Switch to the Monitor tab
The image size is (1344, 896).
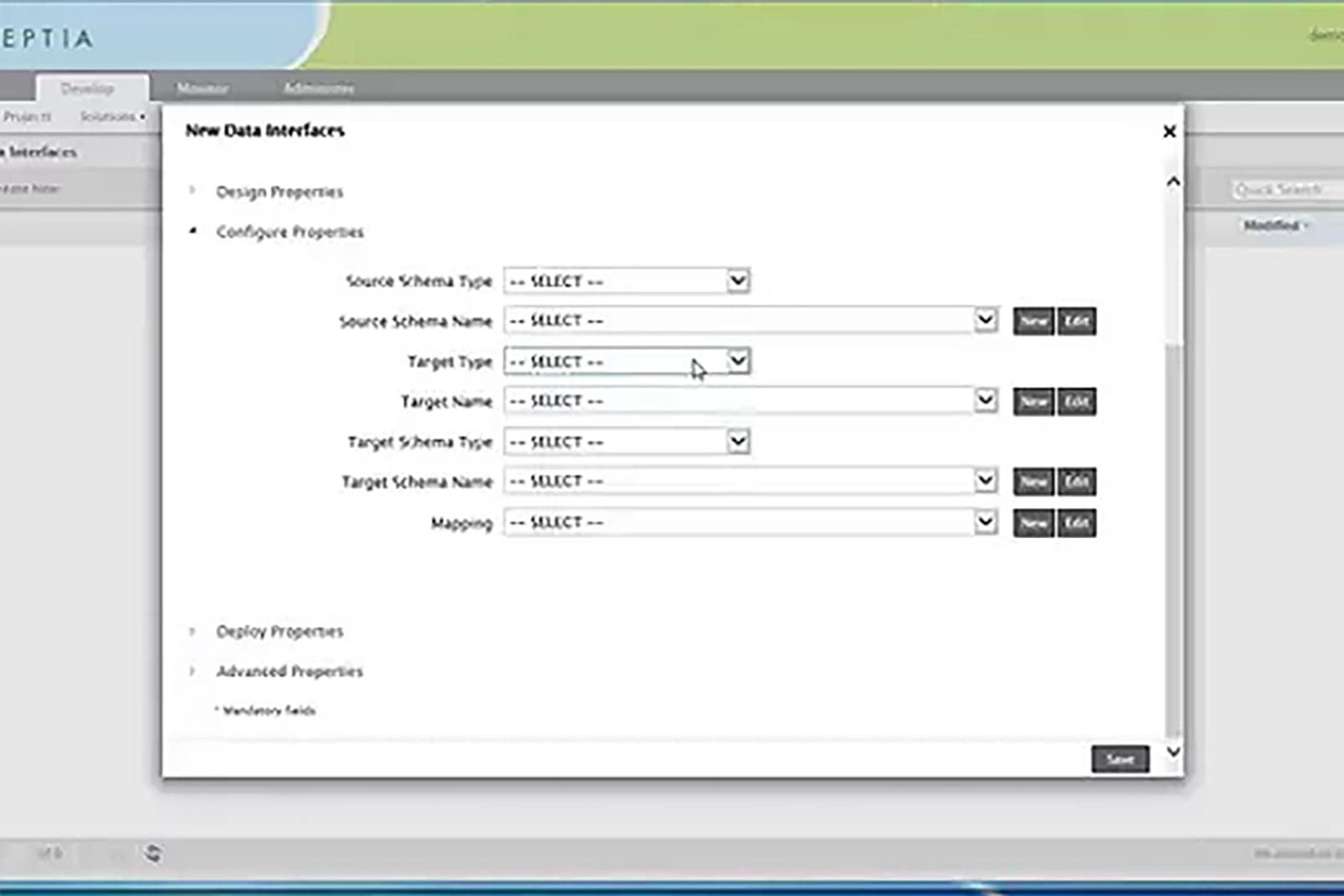point(203,88)
